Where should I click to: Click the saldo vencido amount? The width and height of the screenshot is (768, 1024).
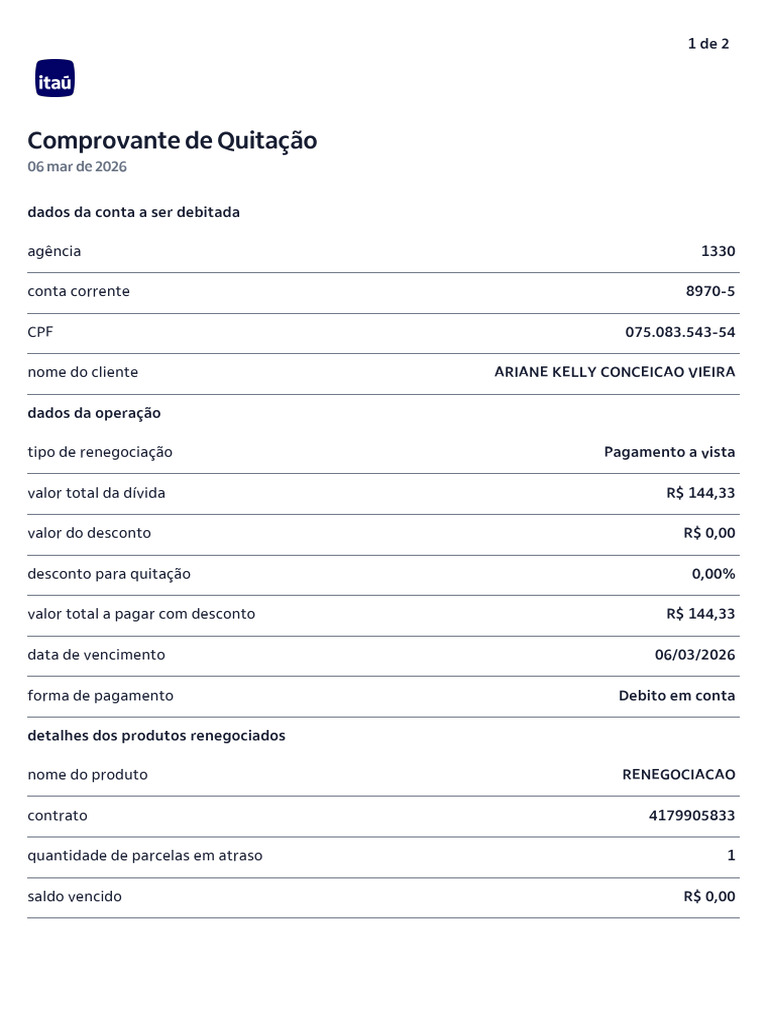click(709, 897)
